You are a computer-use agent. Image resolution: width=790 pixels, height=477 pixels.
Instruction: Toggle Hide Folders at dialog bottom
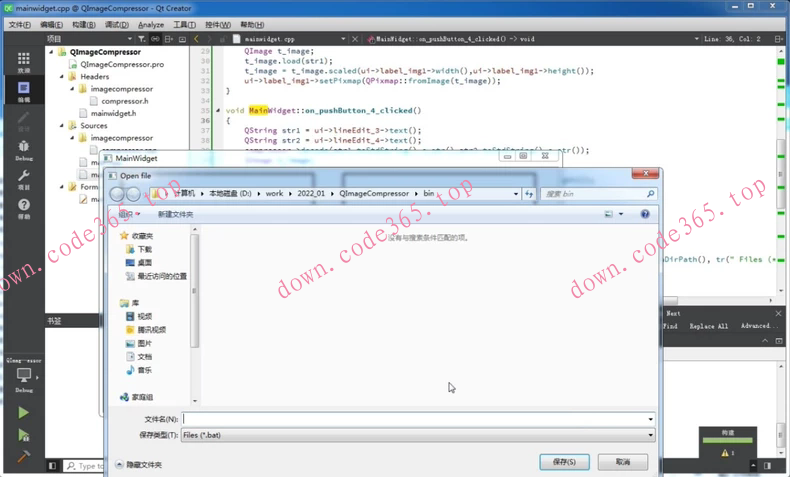tap(139, 464)
